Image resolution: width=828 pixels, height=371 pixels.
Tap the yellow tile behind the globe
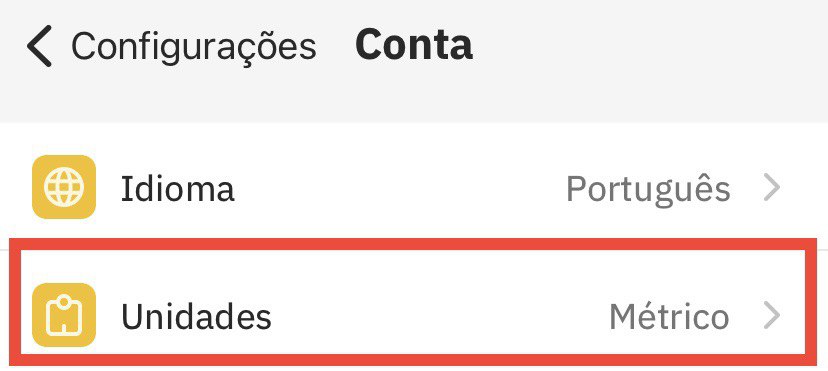pyautogui.click(x=64, y=187)
